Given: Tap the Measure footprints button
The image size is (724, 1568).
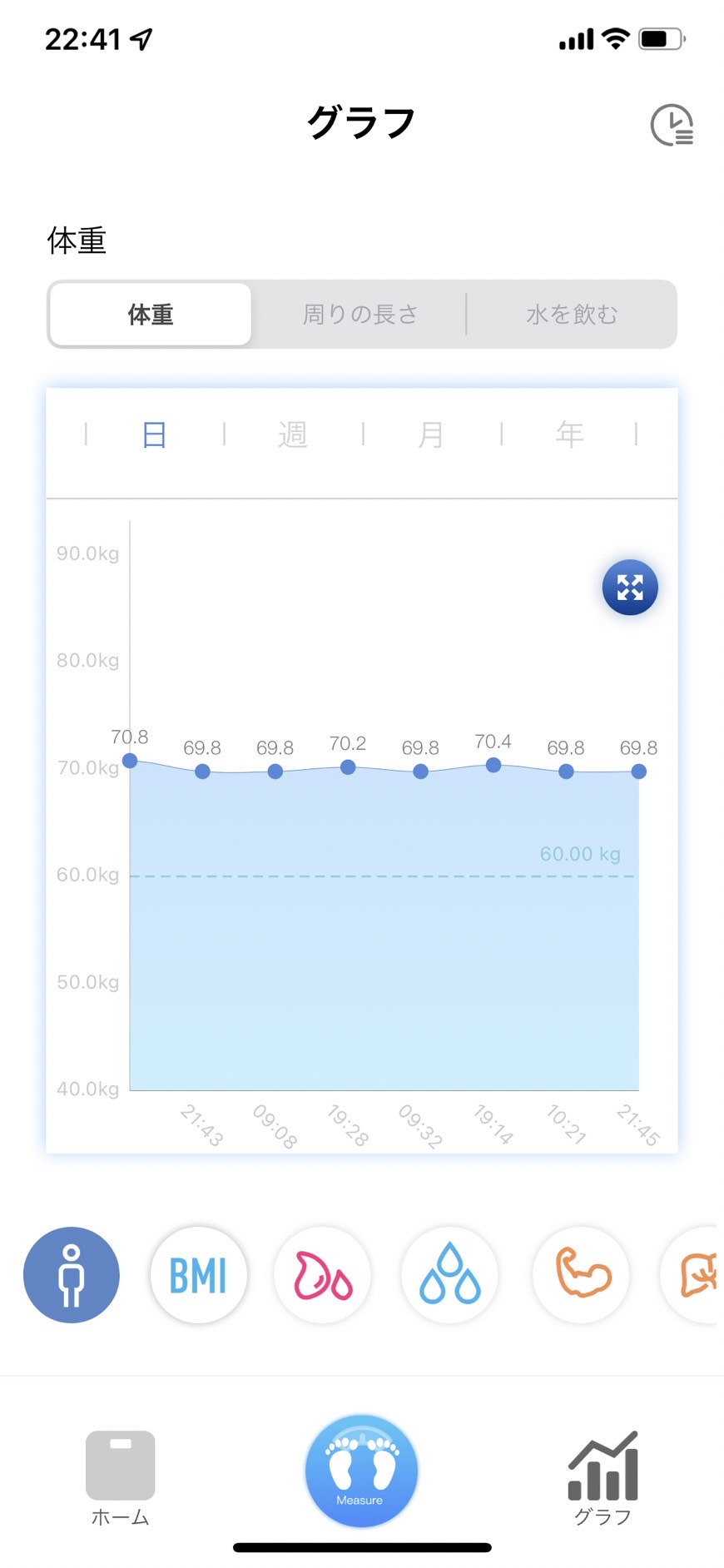Looking at the screenshot, I should pos(361,1471).
